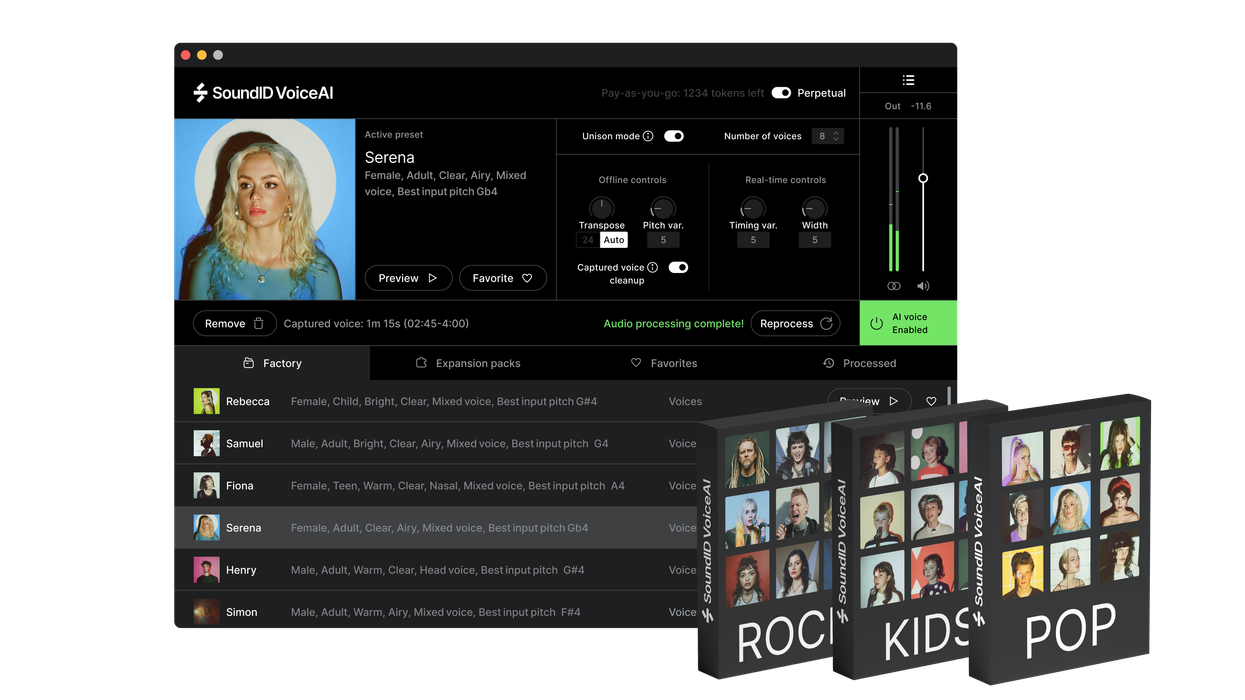The image size is (1245, 700).
Task: Click the SoundID VoiceAI logo
Action: click(261, 92)
